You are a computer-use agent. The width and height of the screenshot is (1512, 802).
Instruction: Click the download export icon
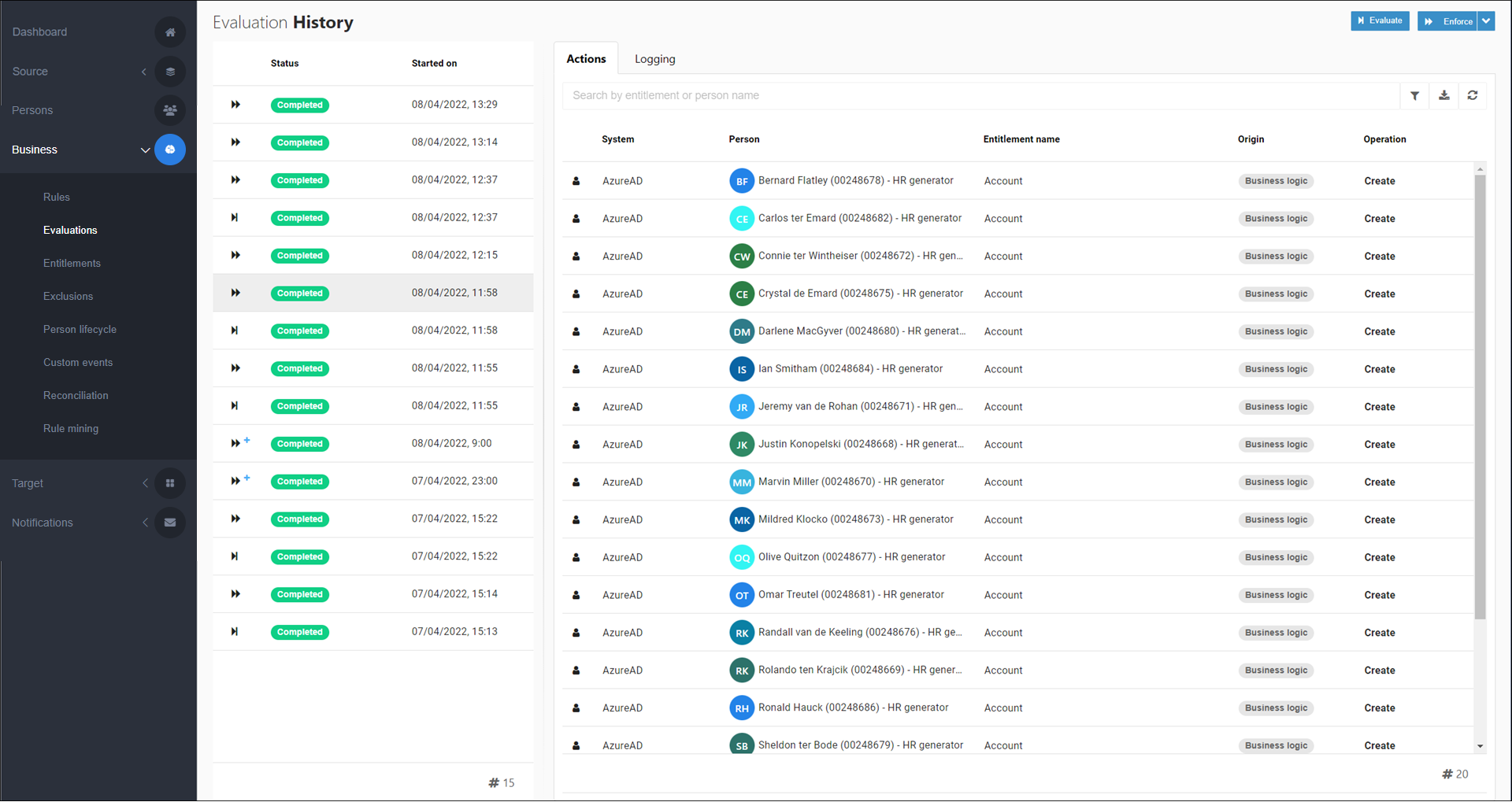tap(1443, 96)
